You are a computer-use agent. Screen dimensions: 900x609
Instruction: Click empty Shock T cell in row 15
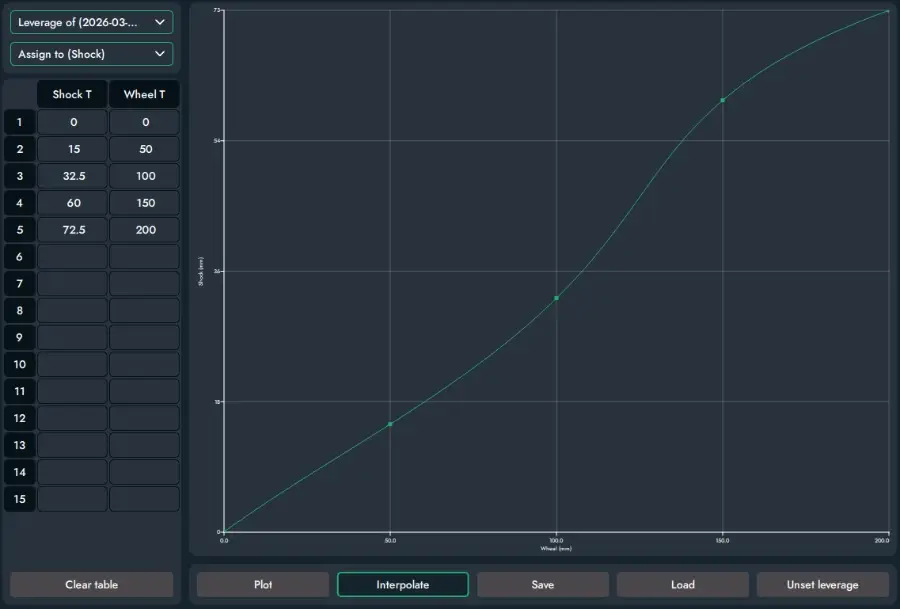point(72,499)
